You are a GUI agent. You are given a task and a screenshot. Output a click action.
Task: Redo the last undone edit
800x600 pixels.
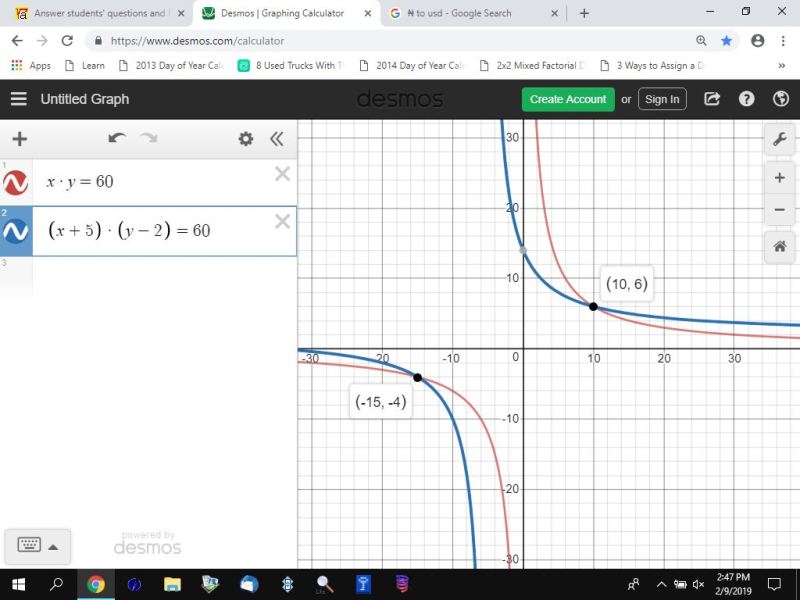149,138
